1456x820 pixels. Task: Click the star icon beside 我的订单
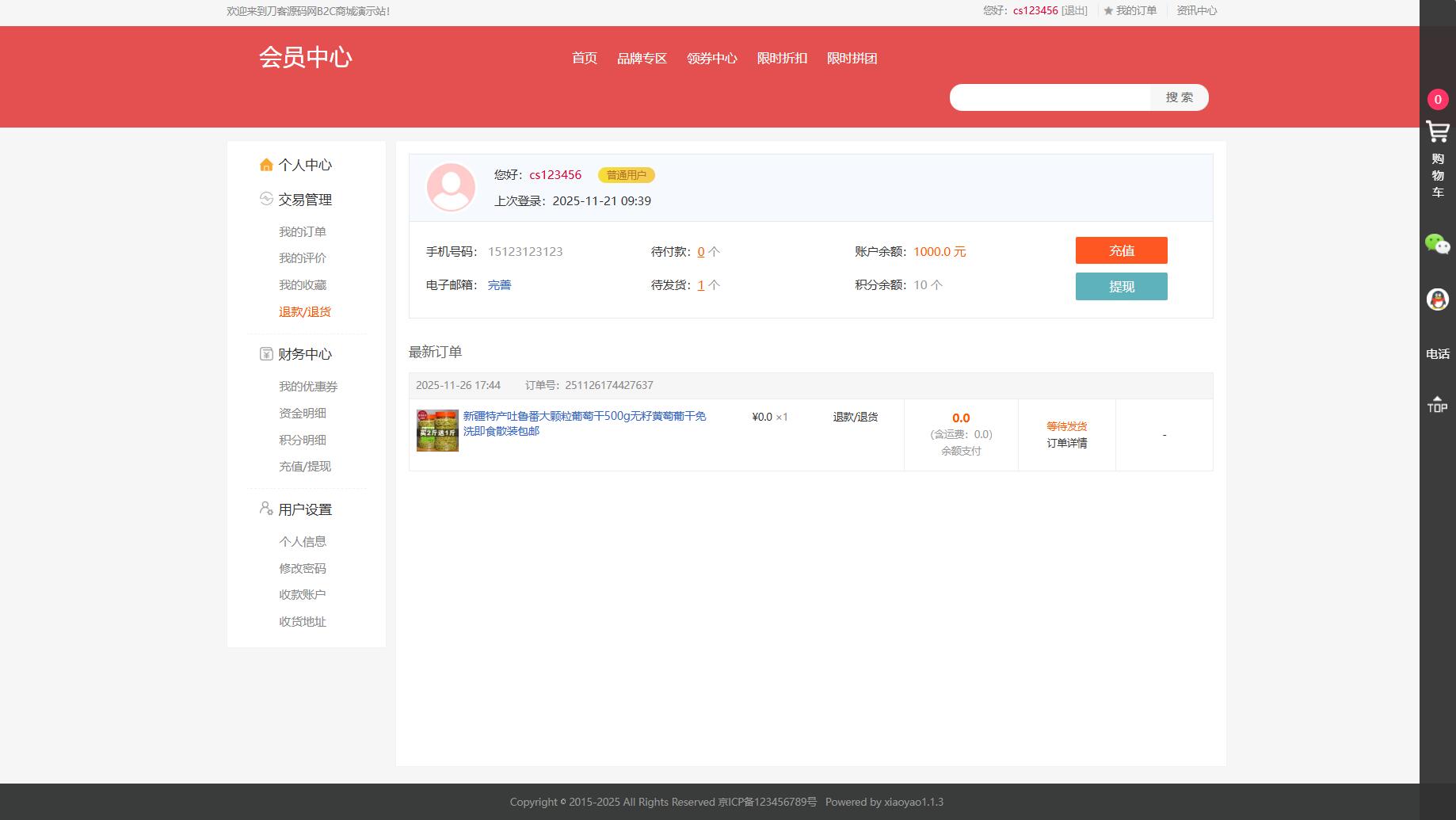point(1106,11)
